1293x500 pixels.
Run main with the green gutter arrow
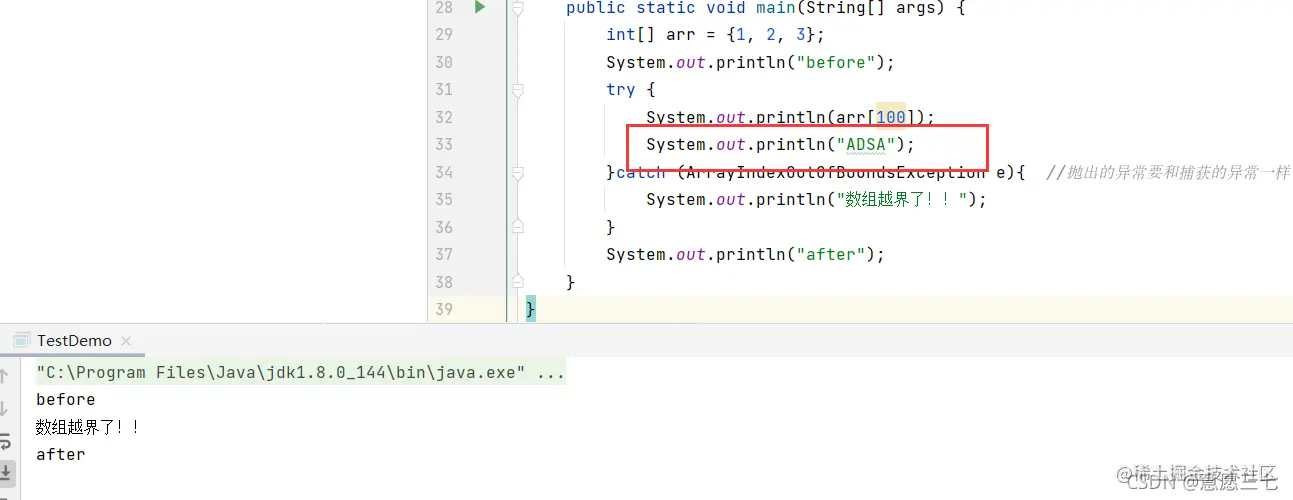[480, 8]
